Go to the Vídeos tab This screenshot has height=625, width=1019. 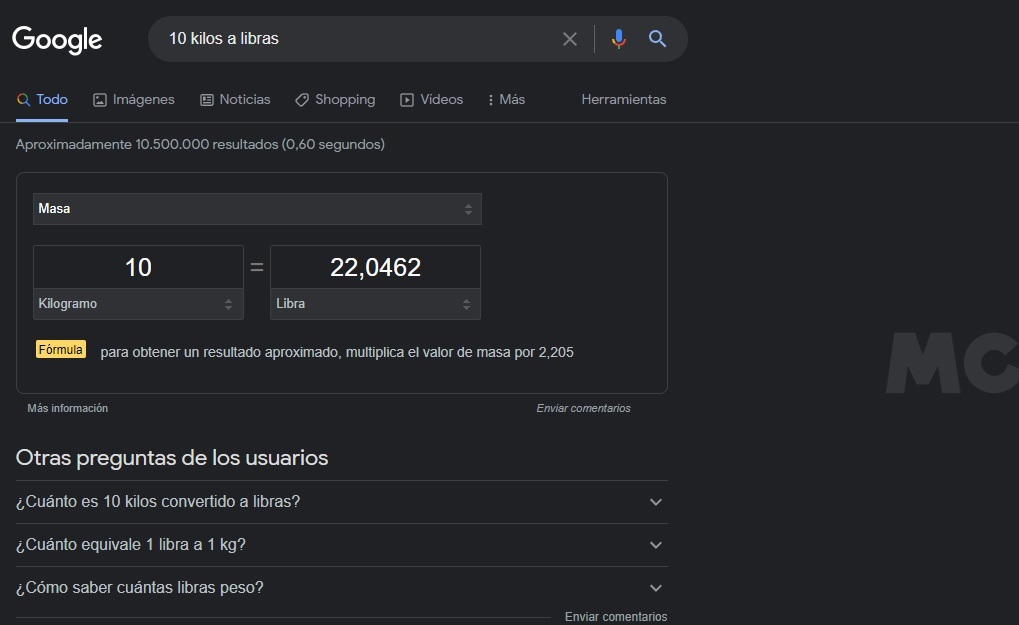(431, 100)
